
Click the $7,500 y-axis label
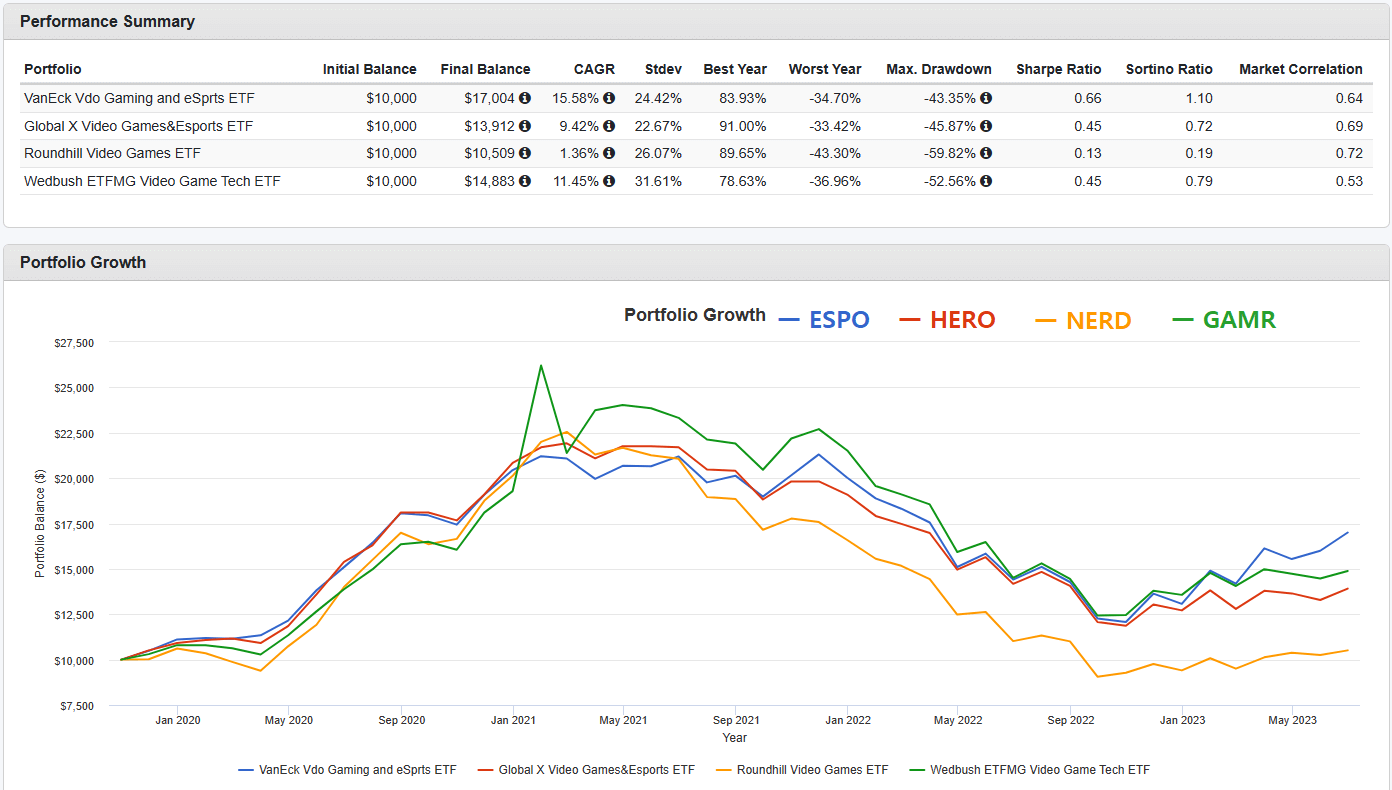point(77,706)
